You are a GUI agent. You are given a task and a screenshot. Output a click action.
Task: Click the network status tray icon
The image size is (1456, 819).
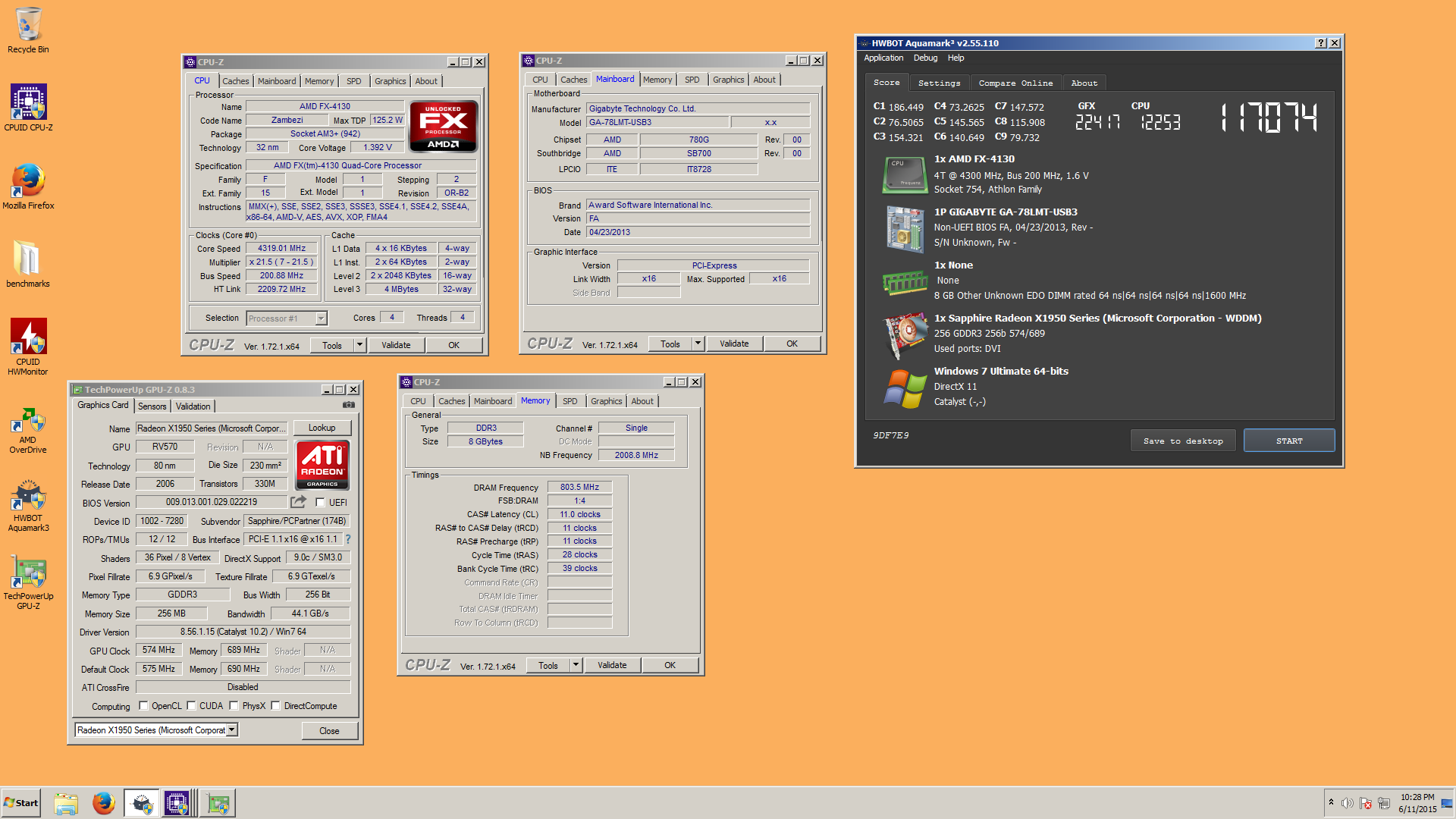click(x=1385, y=803)
